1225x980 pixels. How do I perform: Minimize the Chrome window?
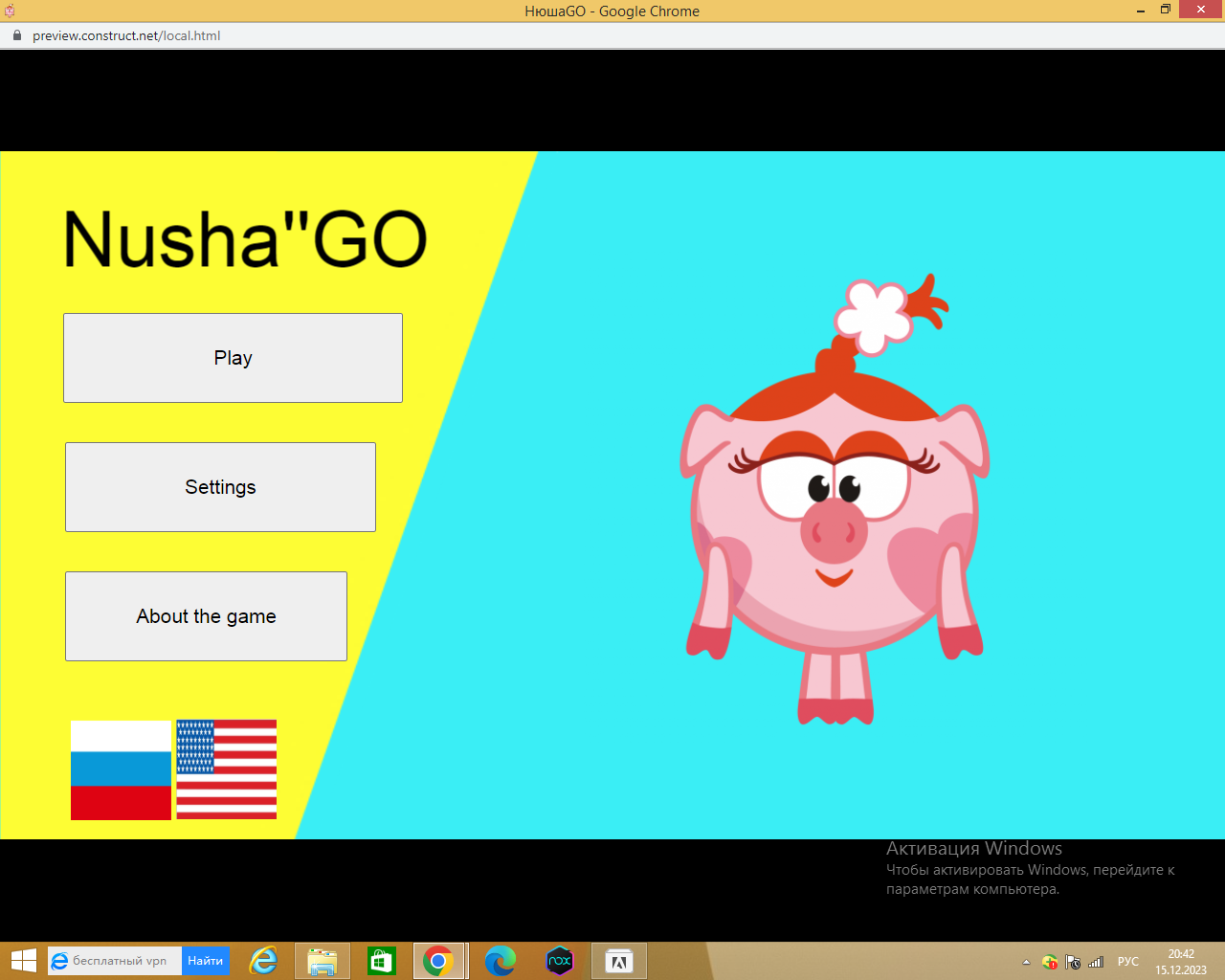click(x=1141, y=11)
